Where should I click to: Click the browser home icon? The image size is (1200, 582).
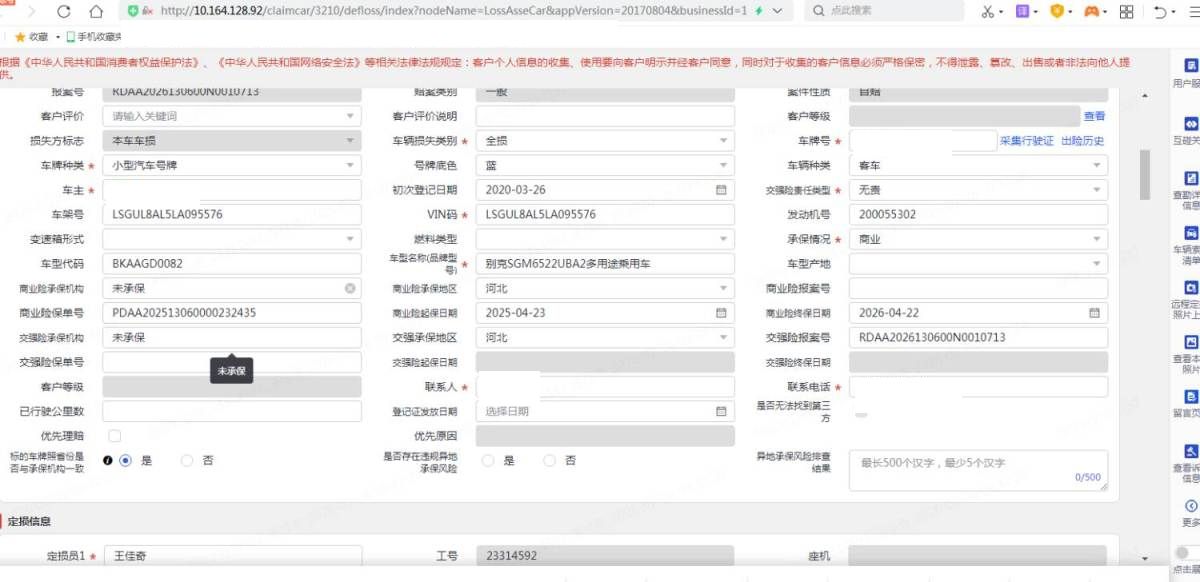pyautogui.click(x=96, y=11)
